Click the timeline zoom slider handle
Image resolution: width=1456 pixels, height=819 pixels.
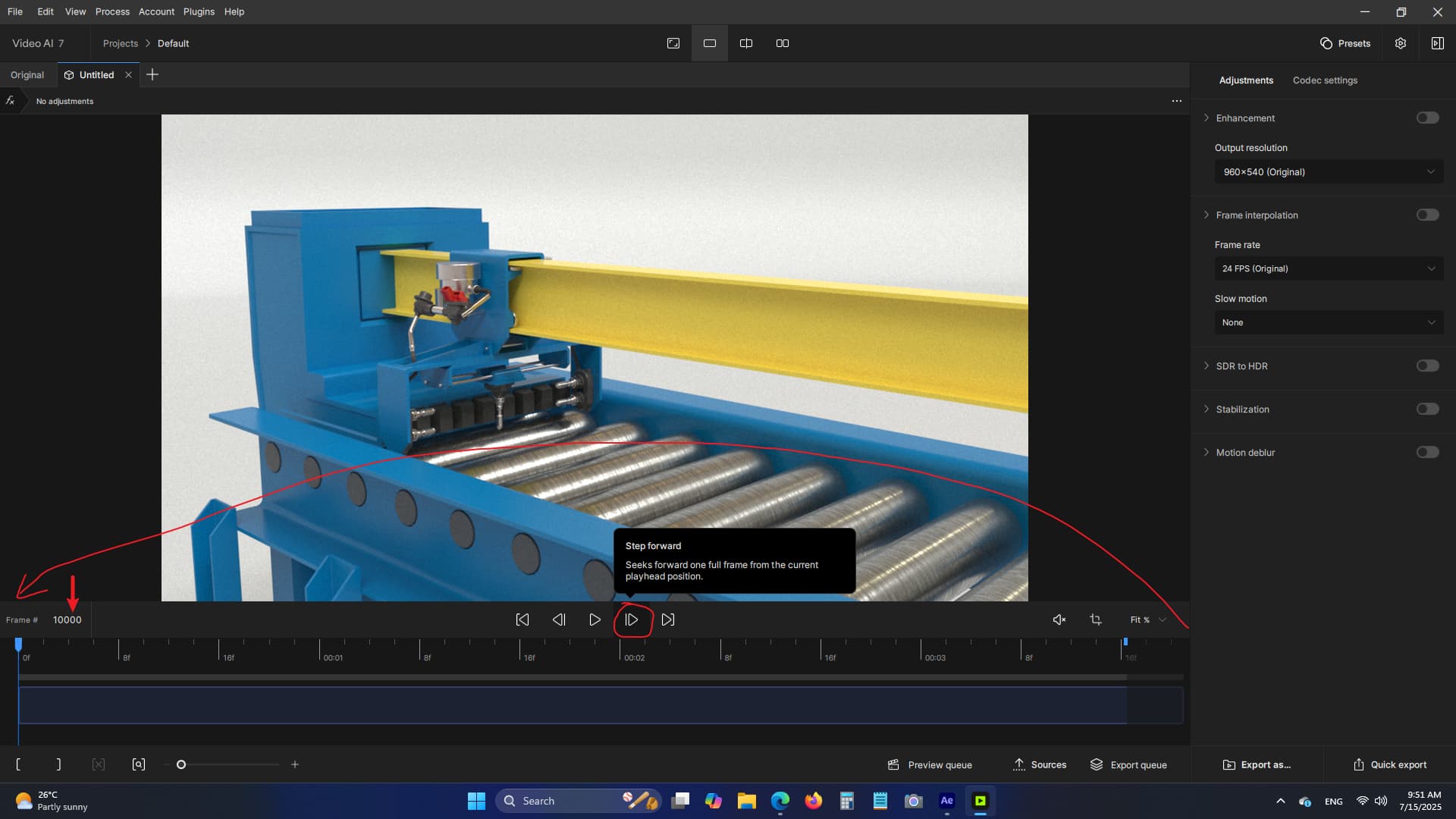pos(181,764)
